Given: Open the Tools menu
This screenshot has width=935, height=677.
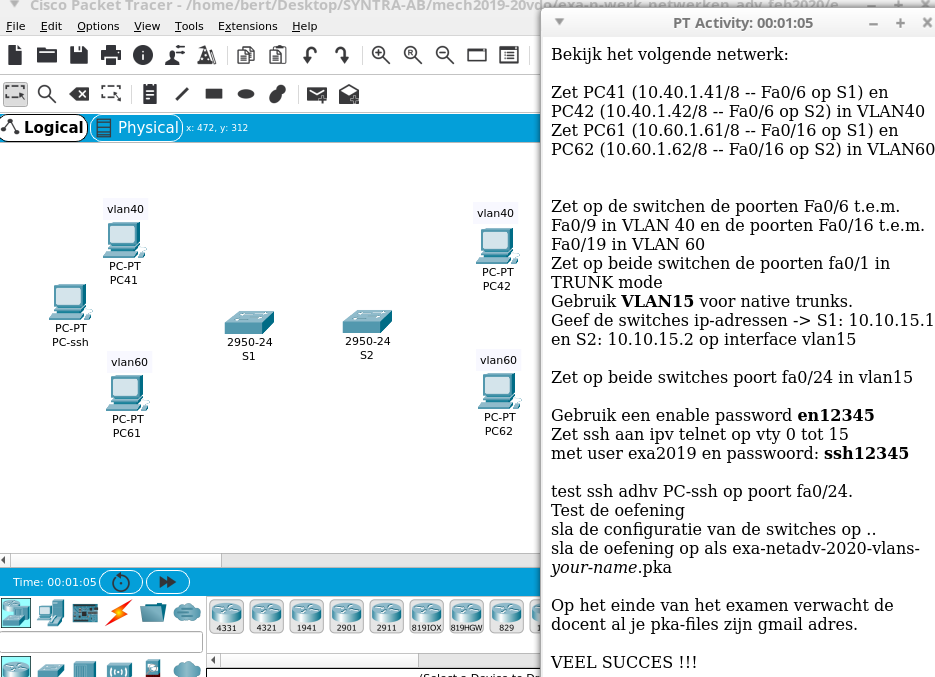Looking at the screenshot, I should (189, 26).
